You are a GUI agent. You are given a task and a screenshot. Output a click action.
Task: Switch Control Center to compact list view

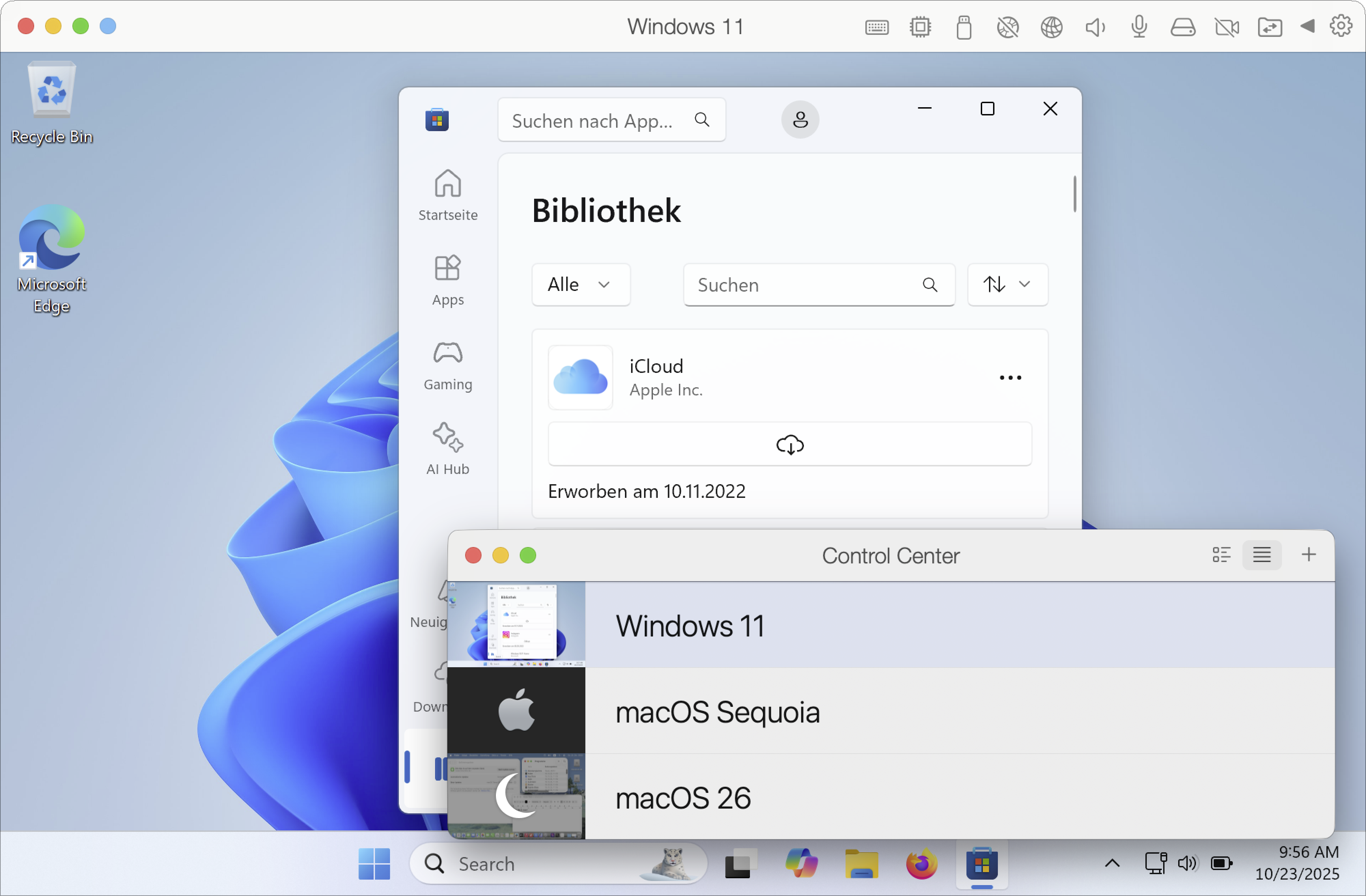(x=1262, y=555)
